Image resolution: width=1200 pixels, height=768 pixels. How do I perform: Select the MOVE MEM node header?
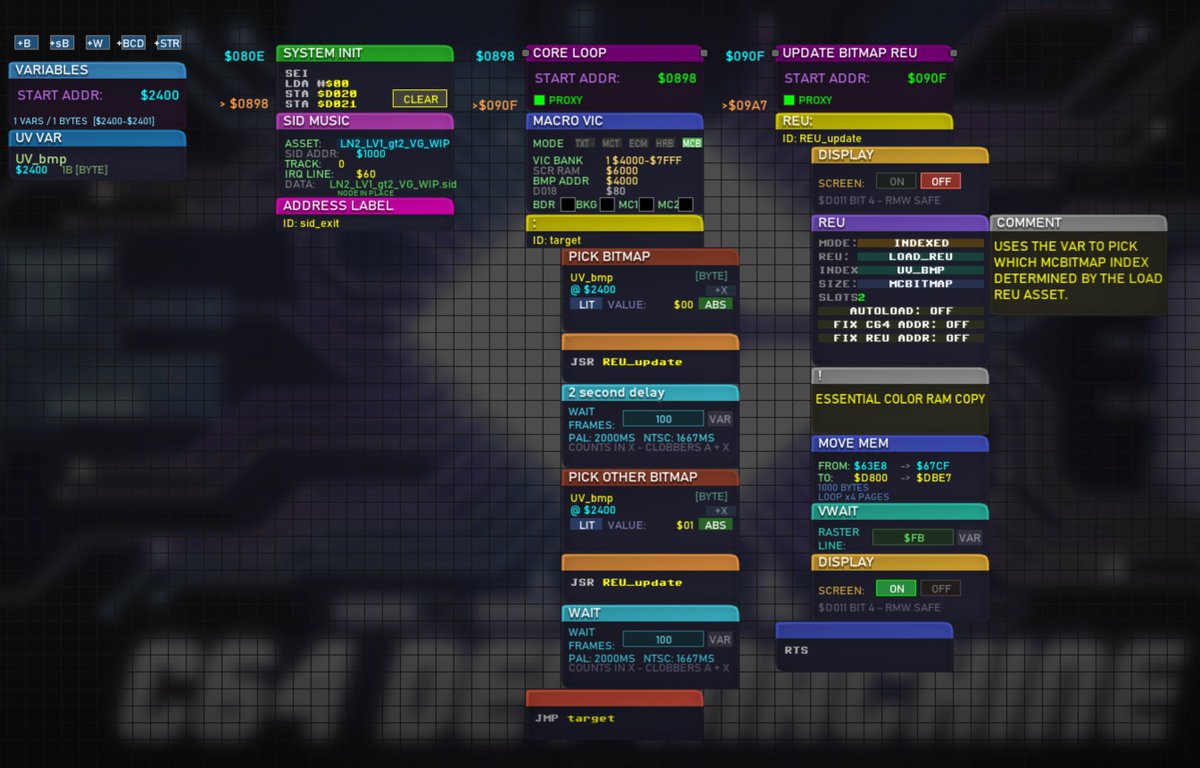point(900,444)
